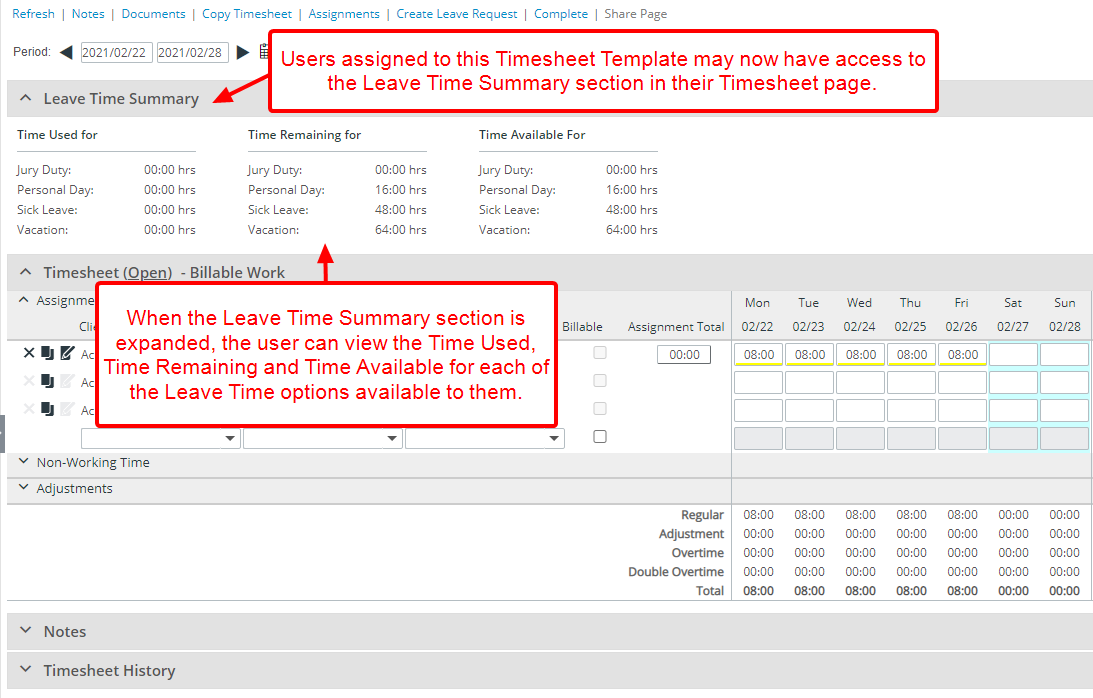Viewport: 1093px width, 698px height.
Task: Click Complete to submit the timesheet
Action: click(x=561, y=14)
